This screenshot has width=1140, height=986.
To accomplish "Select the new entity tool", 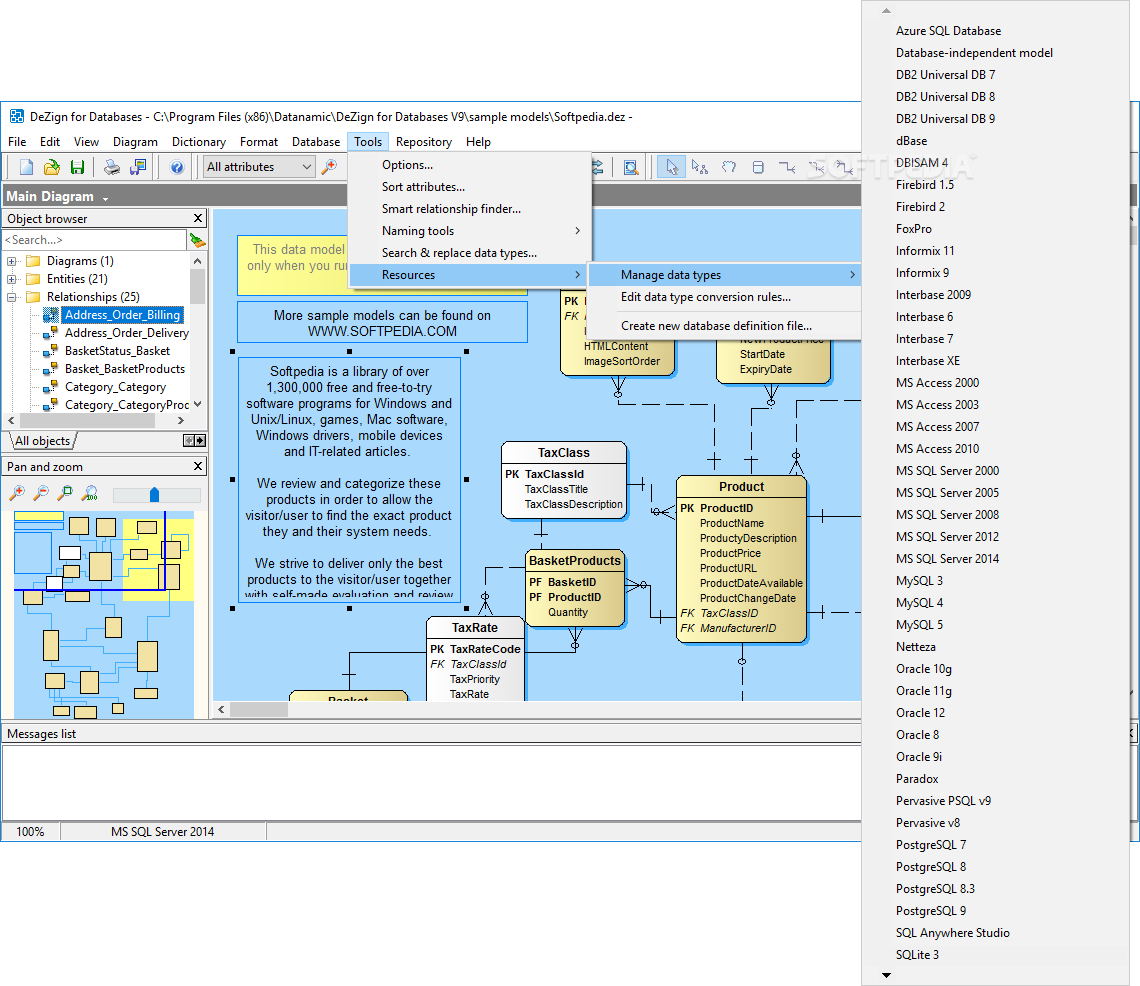I will (x=758, y=167).
